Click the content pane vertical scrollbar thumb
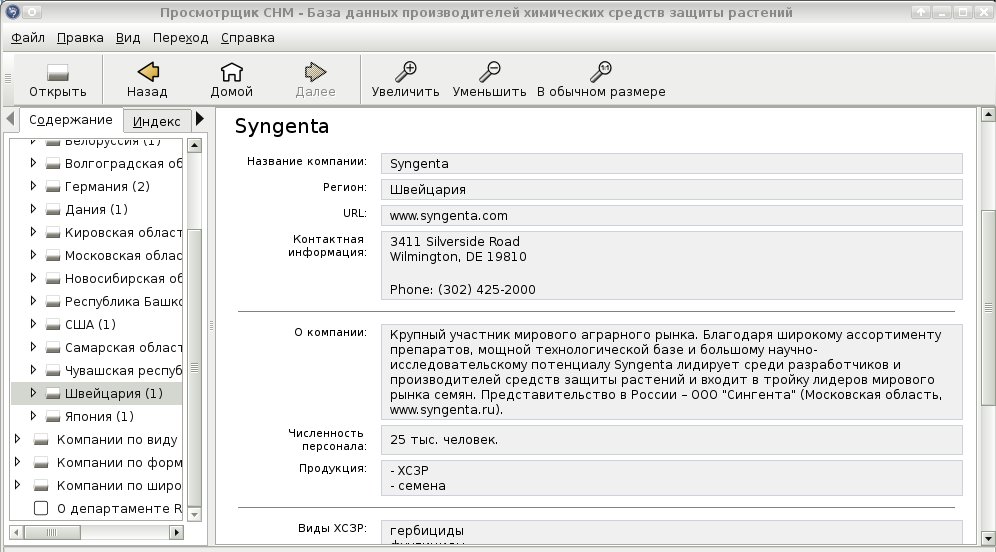The image size is (996, 552). pos(988,307)
